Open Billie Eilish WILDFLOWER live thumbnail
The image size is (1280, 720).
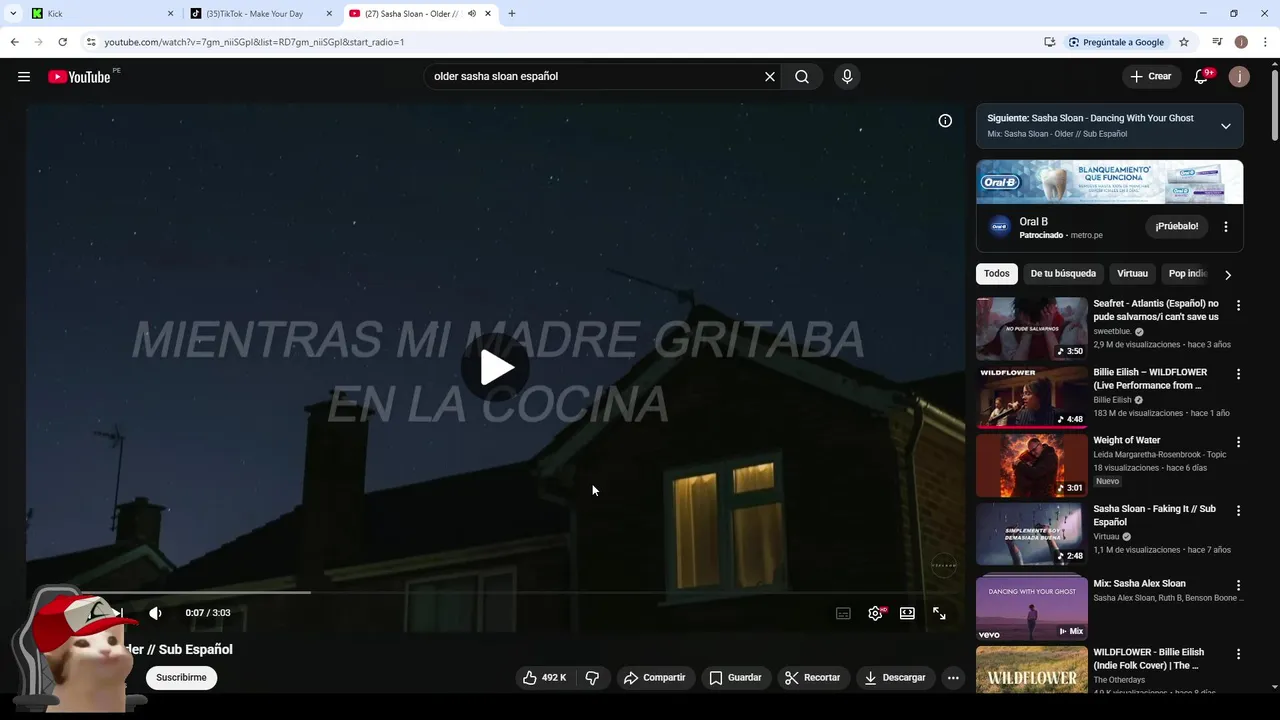point(1031,397)
